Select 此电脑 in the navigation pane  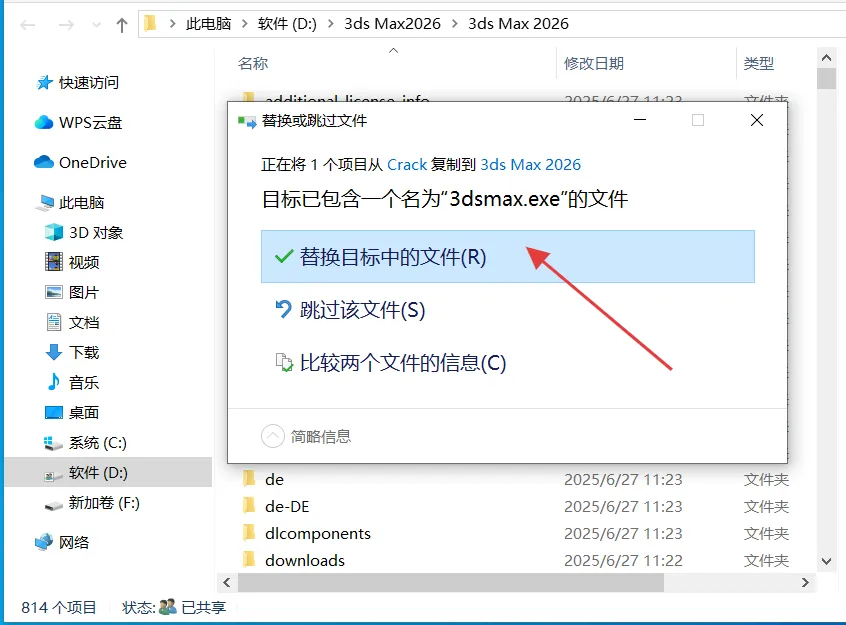tap(70, 202)
